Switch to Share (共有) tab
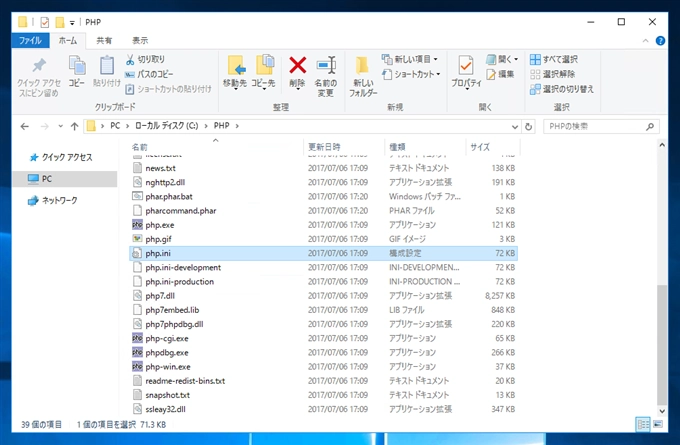The height and width of the screenshot is (445, 680). tap(104, 40)
